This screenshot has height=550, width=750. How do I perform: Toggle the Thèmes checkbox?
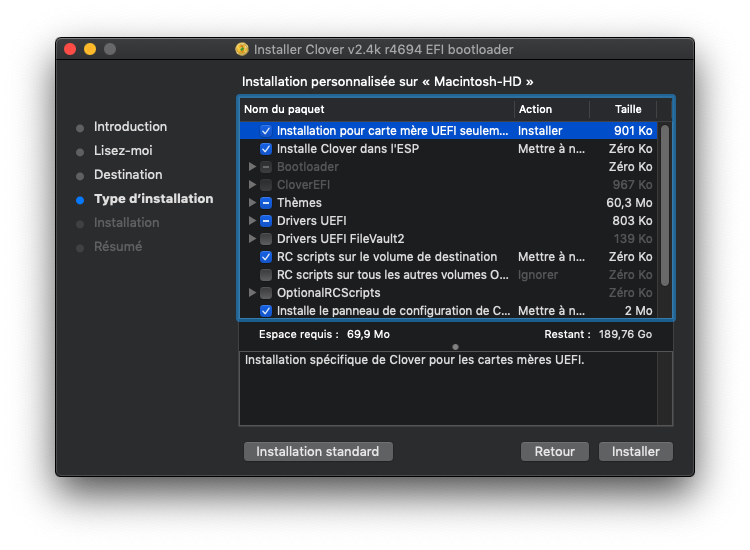pos(266,203)
